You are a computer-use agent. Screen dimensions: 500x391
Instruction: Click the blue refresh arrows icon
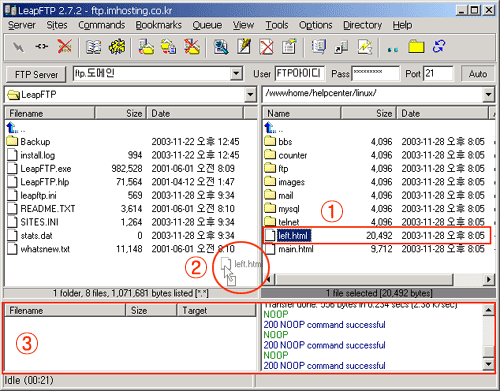pos(439,46)
